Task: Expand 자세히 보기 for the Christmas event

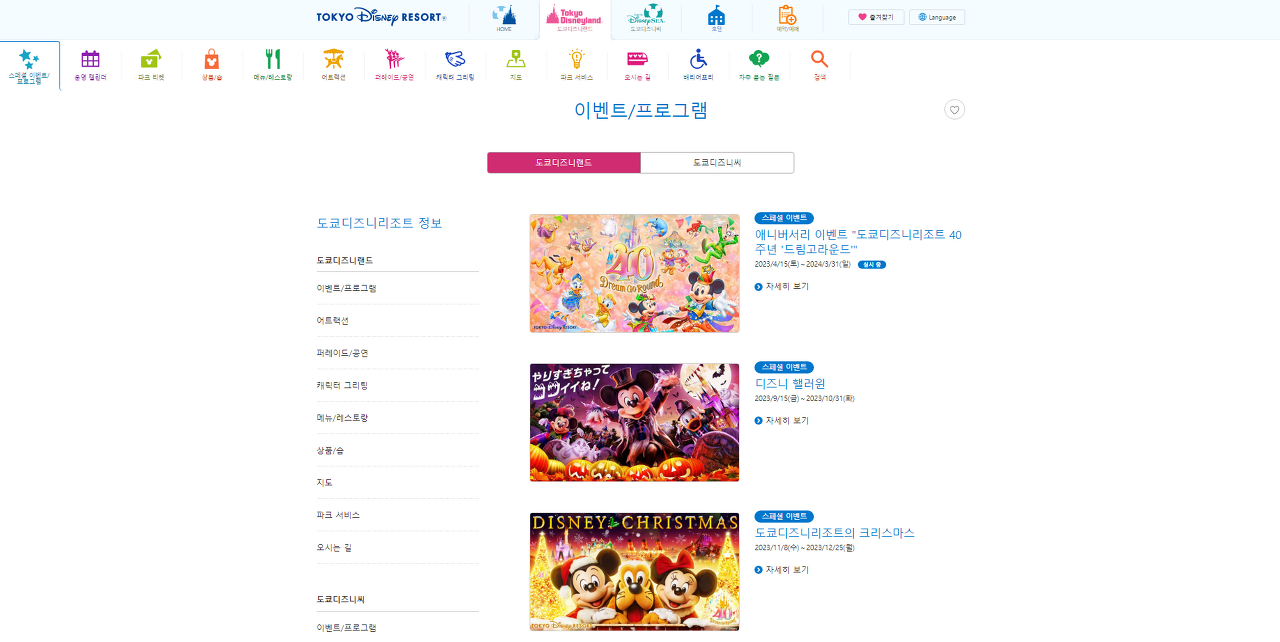Action: [781, 569]
